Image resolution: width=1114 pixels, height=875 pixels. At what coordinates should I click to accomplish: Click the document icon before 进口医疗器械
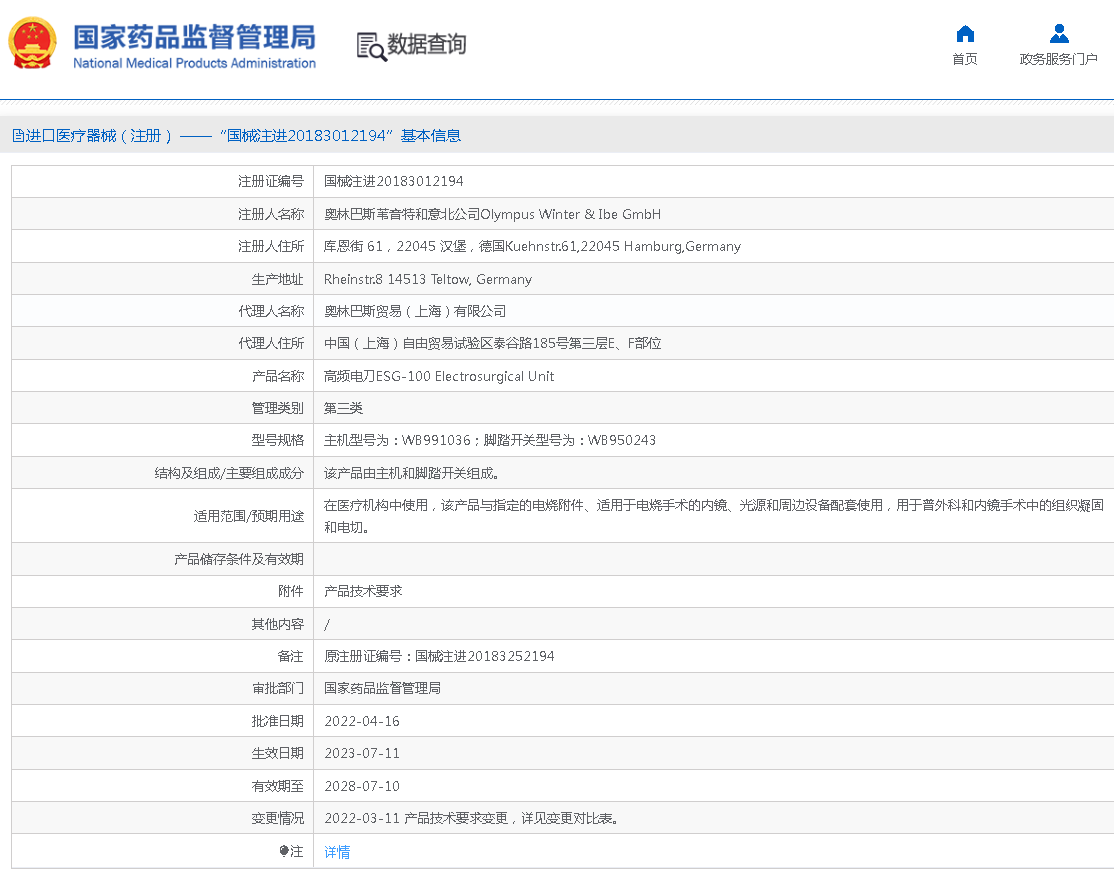click(x=18, y=136)
